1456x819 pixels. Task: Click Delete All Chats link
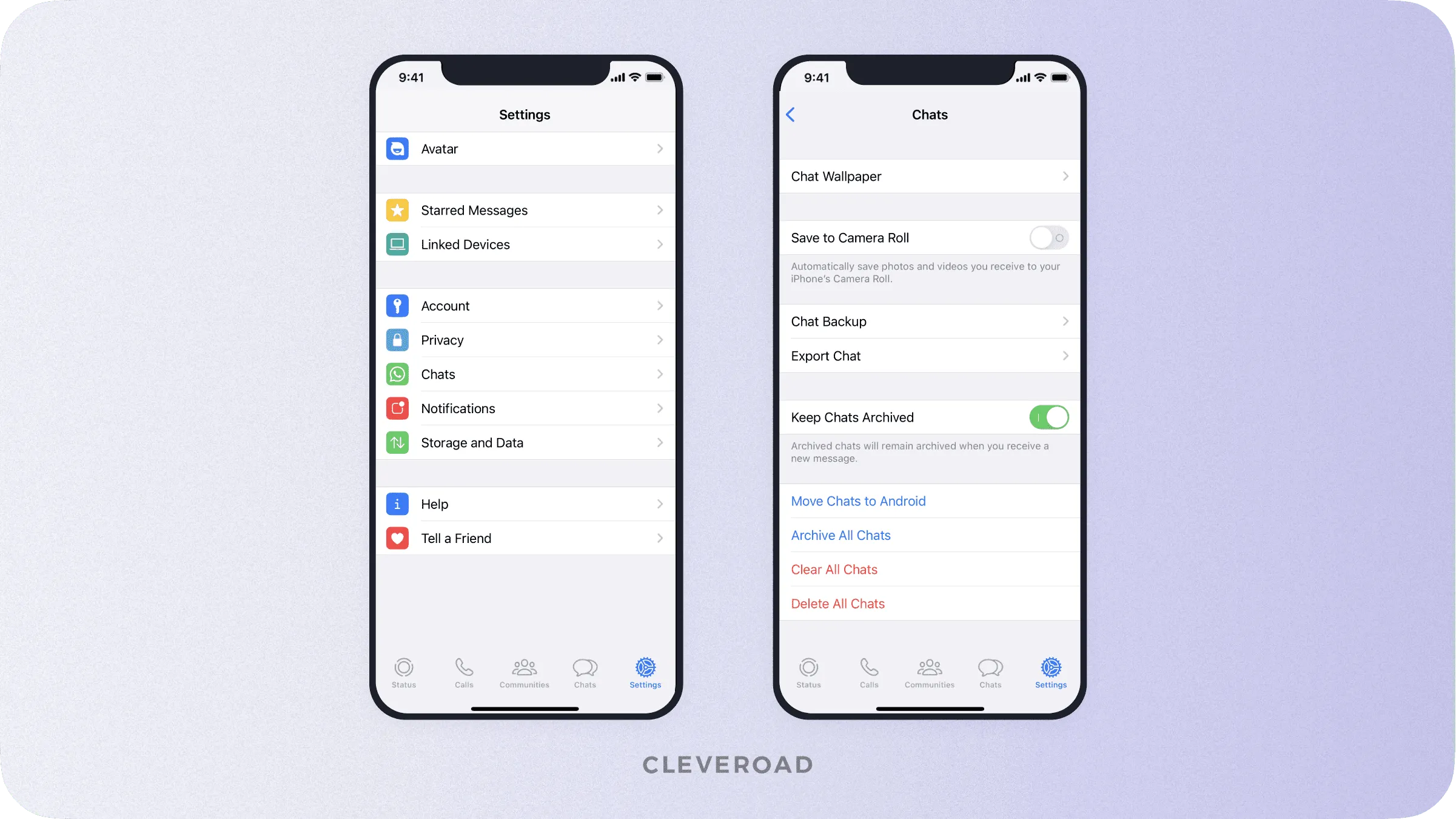pyautogui.click(x=837, y=603)
